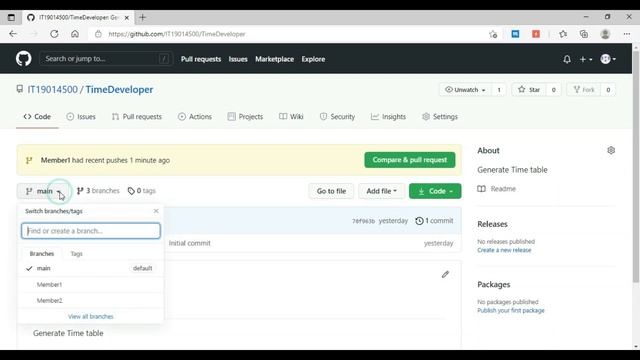The image size is (640, 360).
Task: Open the user avatar menu
Action: [x=608, y=59]
